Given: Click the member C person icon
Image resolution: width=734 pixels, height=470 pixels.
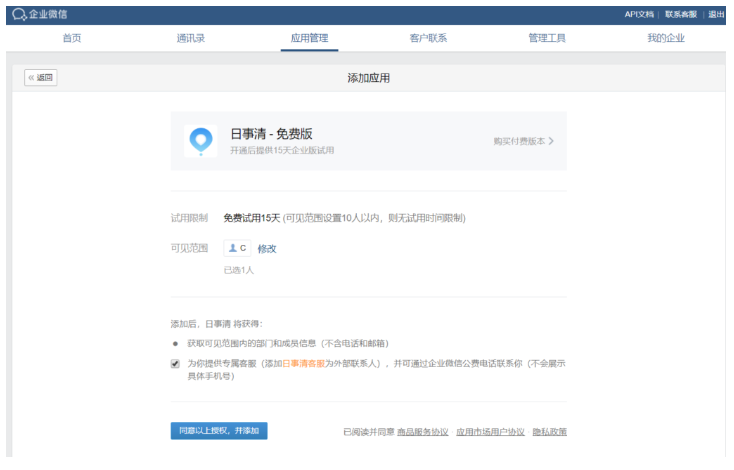Looking at the screenshot, I should tap(233, 248).
